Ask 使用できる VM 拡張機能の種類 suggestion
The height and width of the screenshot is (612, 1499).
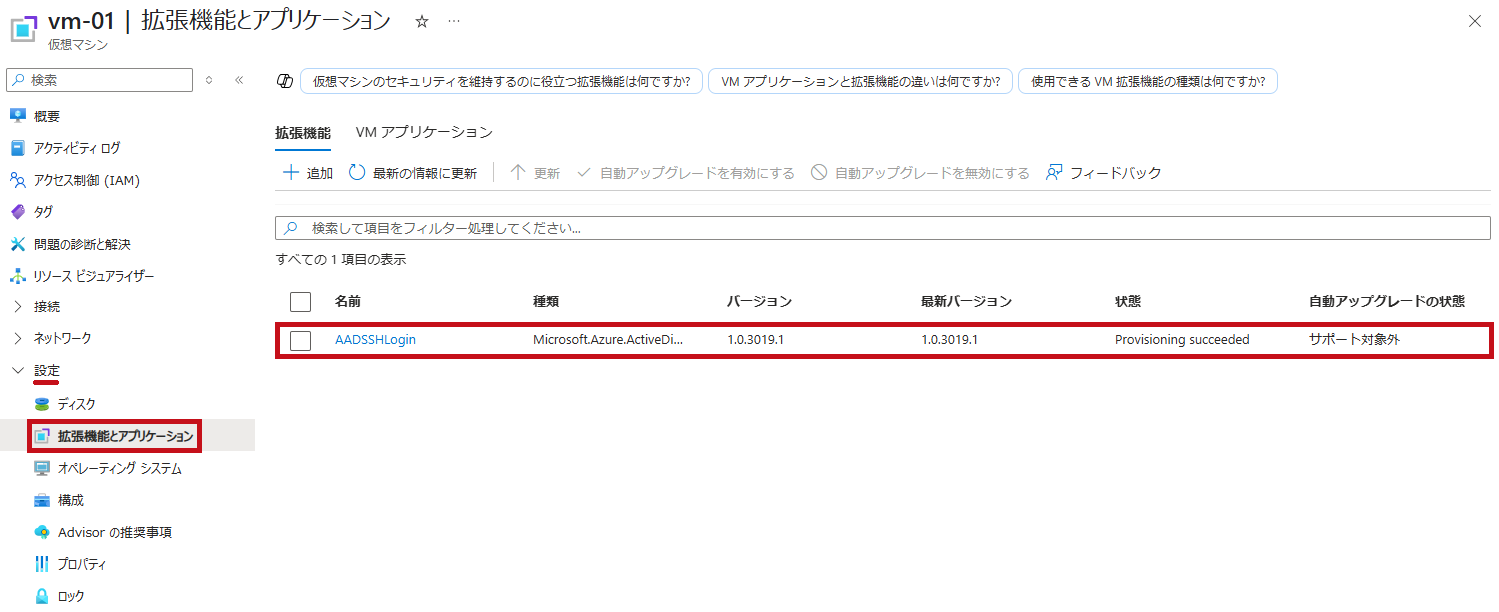(1148, 81)
